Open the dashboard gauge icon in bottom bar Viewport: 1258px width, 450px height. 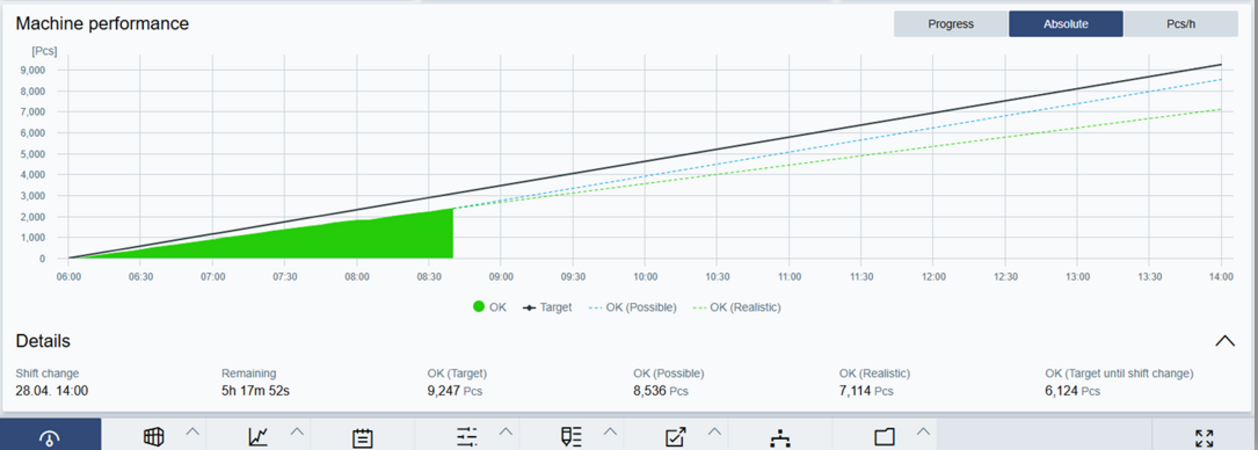click(x=50, y=437)
